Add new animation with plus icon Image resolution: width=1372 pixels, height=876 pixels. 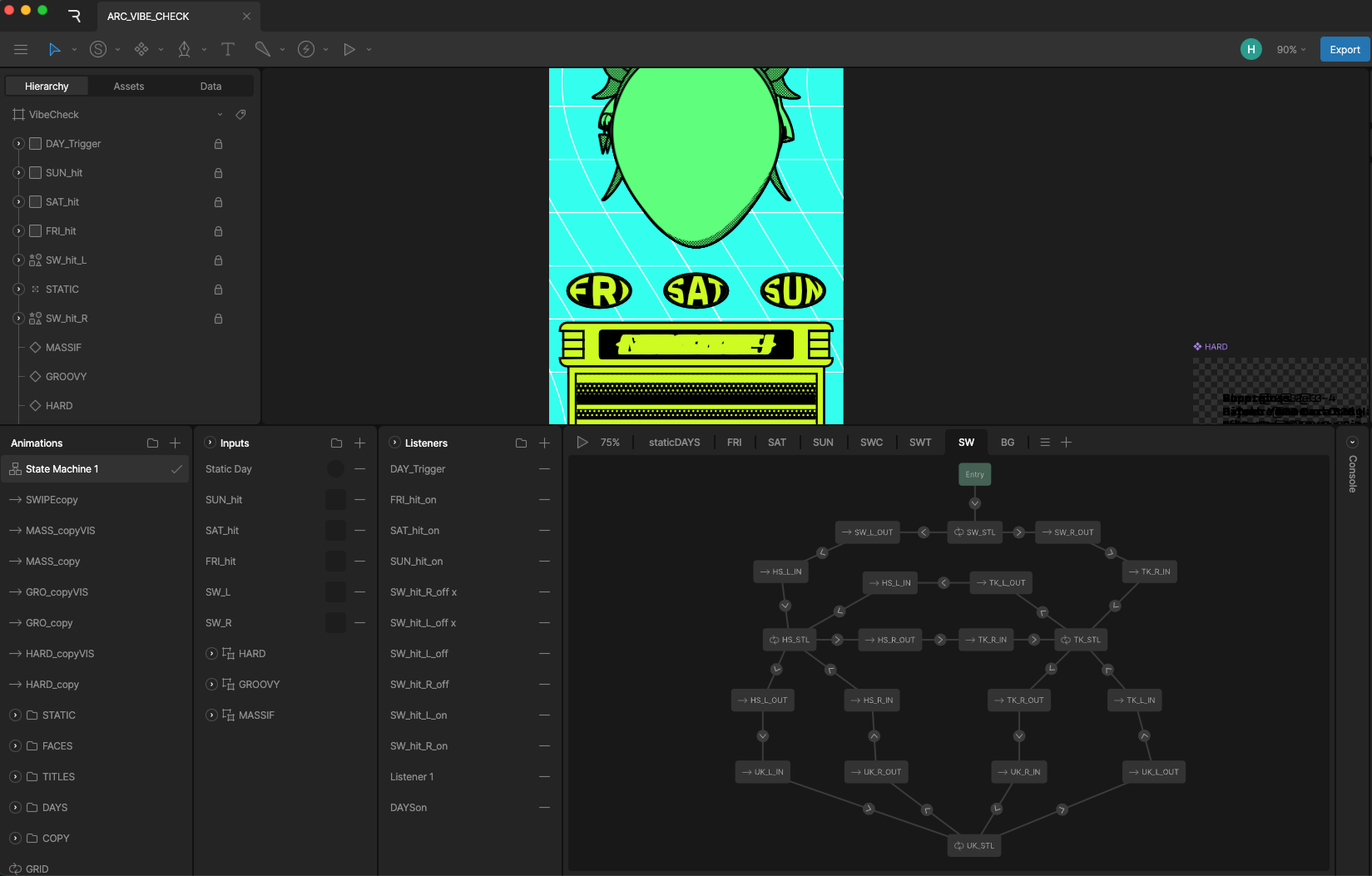point(175,443)
